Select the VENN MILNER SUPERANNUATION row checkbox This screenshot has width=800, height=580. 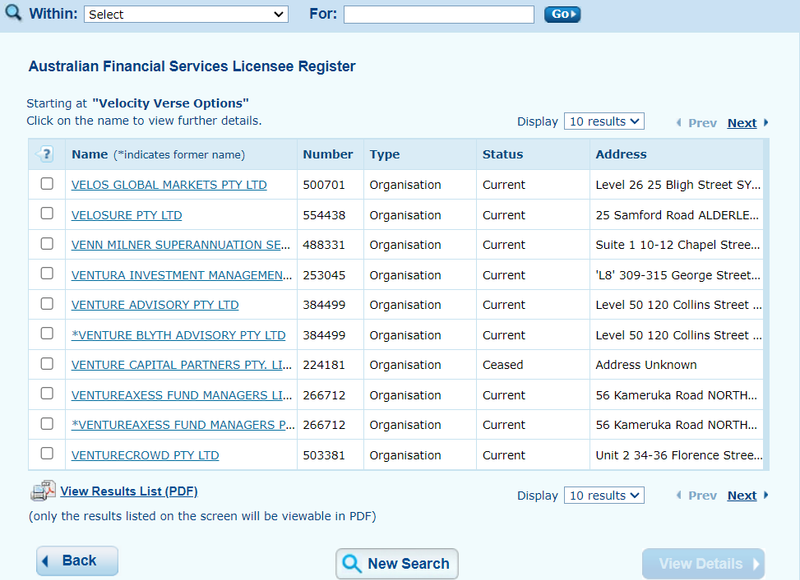click(47, 243)
